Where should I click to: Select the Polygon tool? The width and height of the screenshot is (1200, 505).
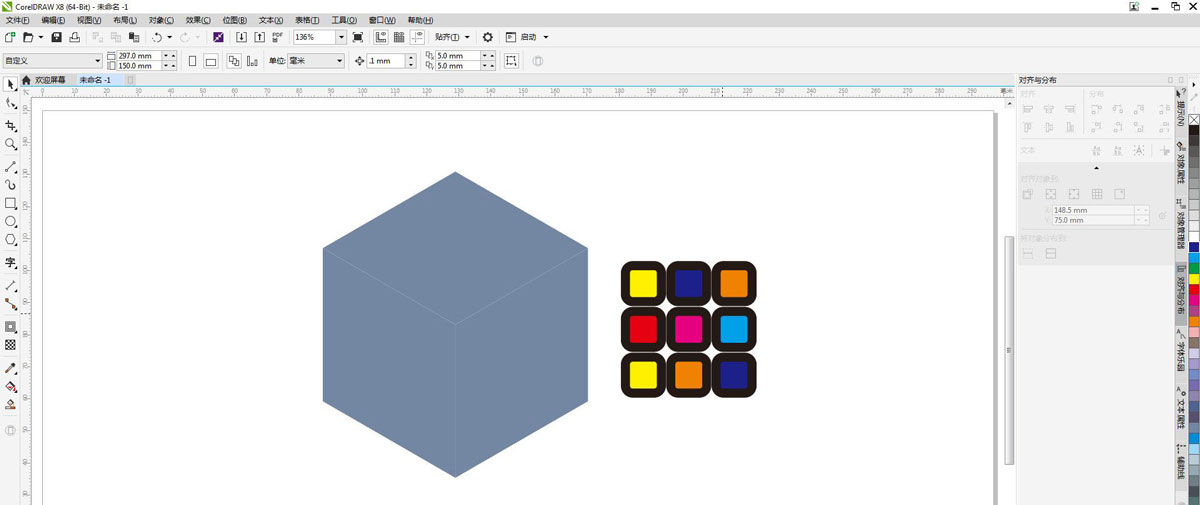coord(11,240)
